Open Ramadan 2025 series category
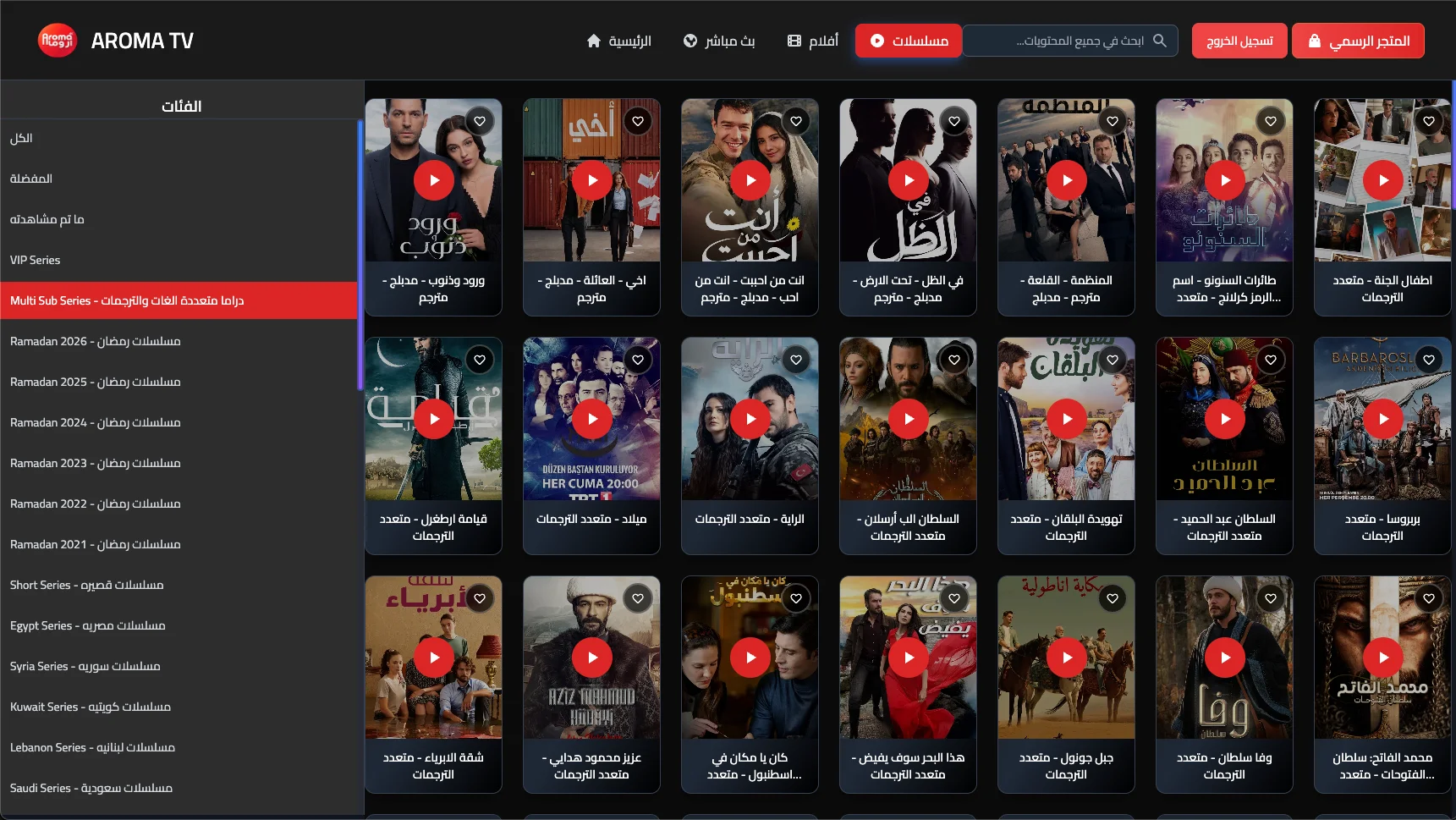 (179, 382)
